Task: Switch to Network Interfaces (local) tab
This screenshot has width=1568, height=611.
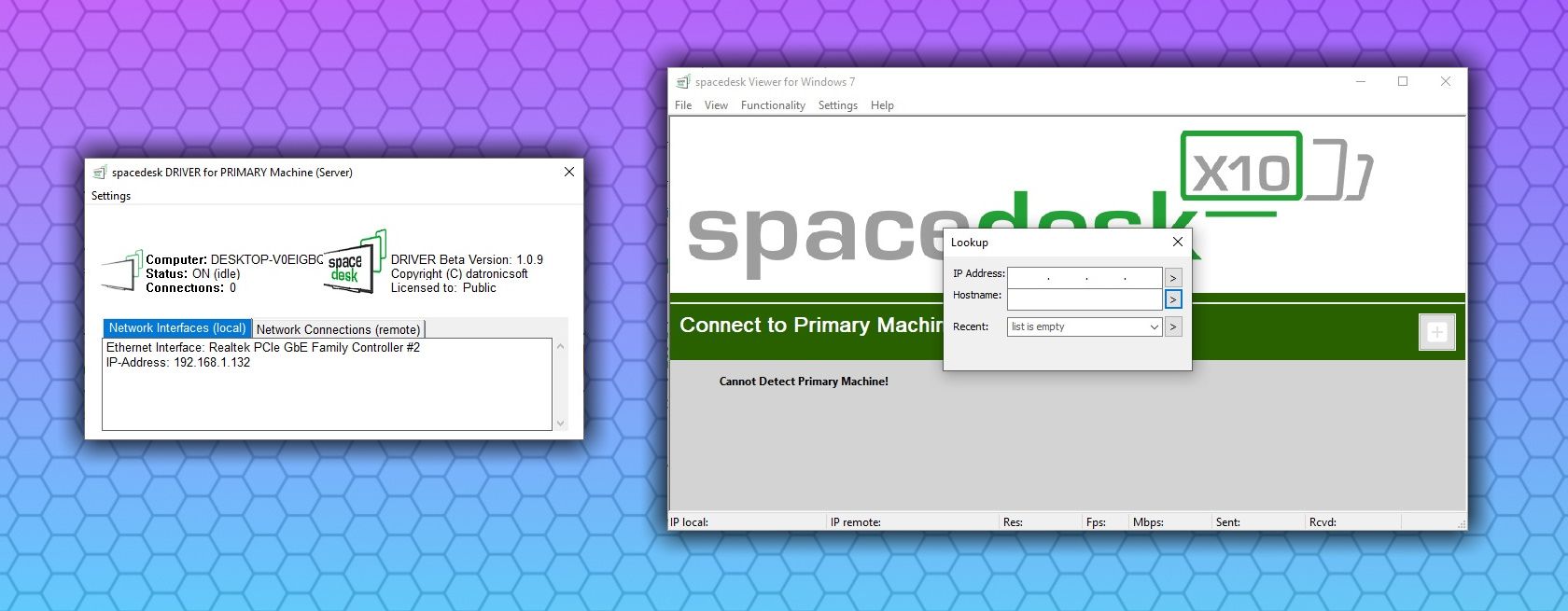Action: click(177, 328)
